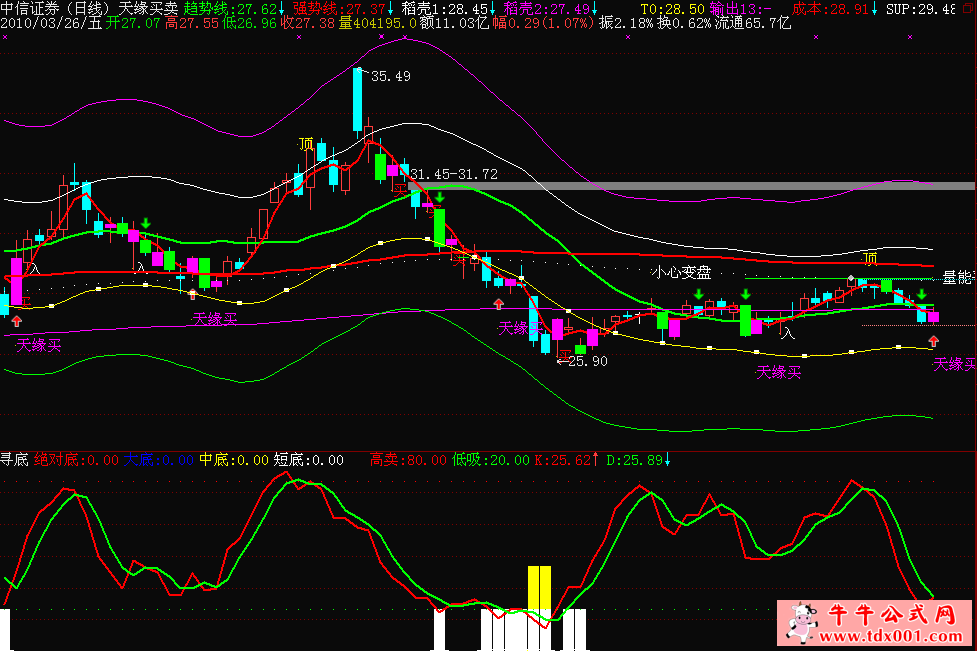This screenshot has height=651, width=977.
Task: Click the 强势线:27.37 value
Action: [x=339, y=9]
